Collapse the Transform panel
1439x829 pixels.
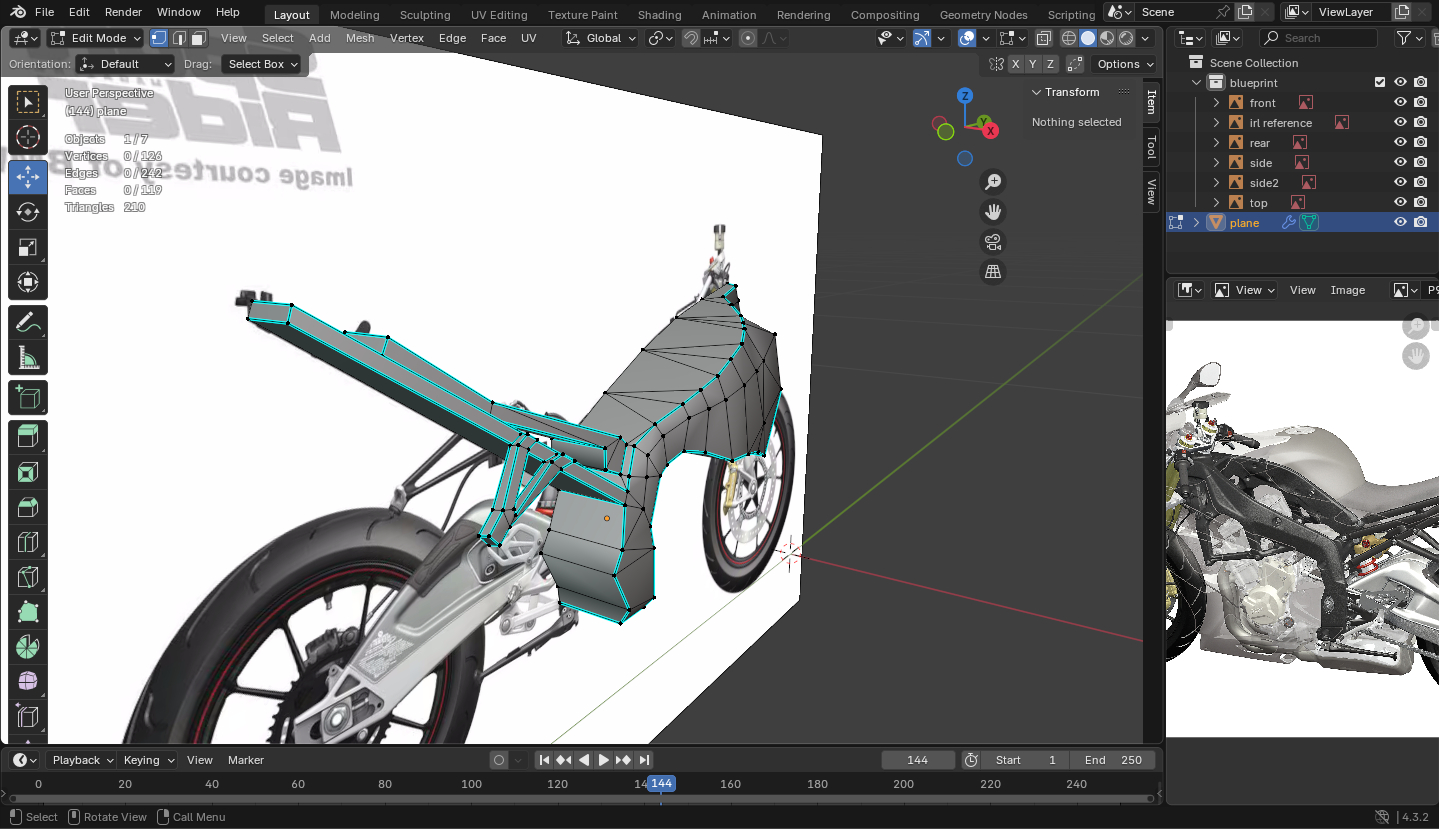(1037, 92)
